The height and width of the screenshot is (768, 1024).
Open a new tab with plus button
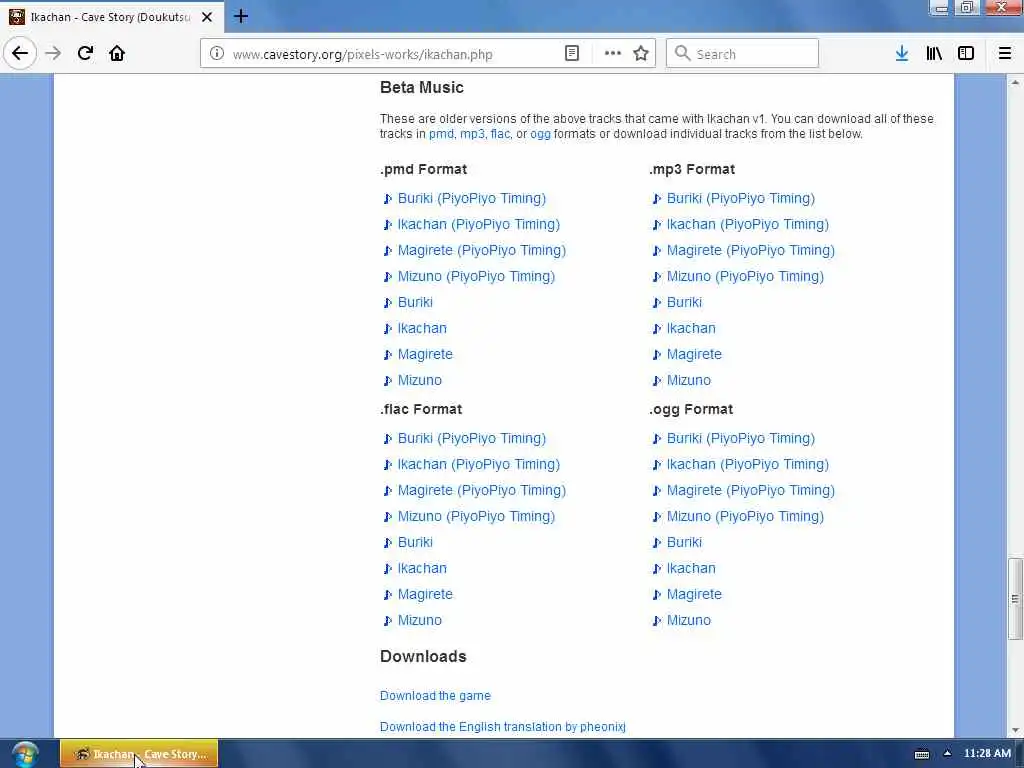coord(241,16)
